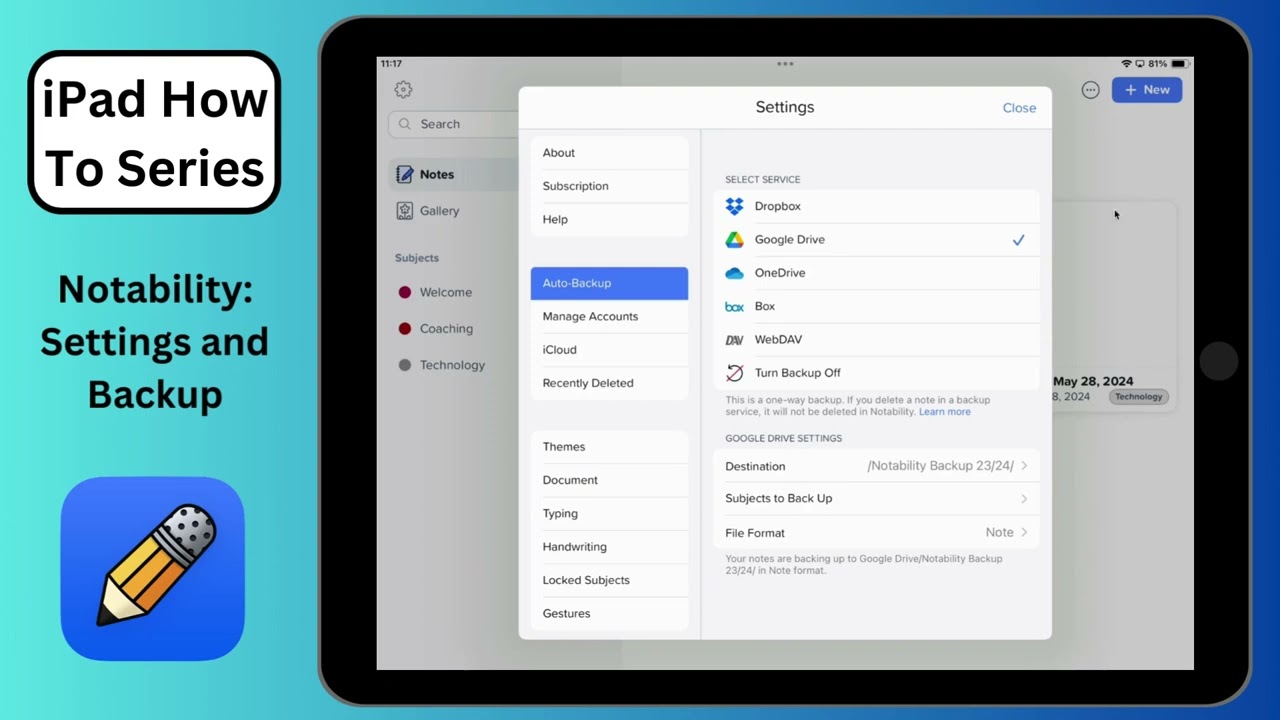This screenshot has height=720, width=1280.
Task: Click the New note button
Action: [1147, 90]
